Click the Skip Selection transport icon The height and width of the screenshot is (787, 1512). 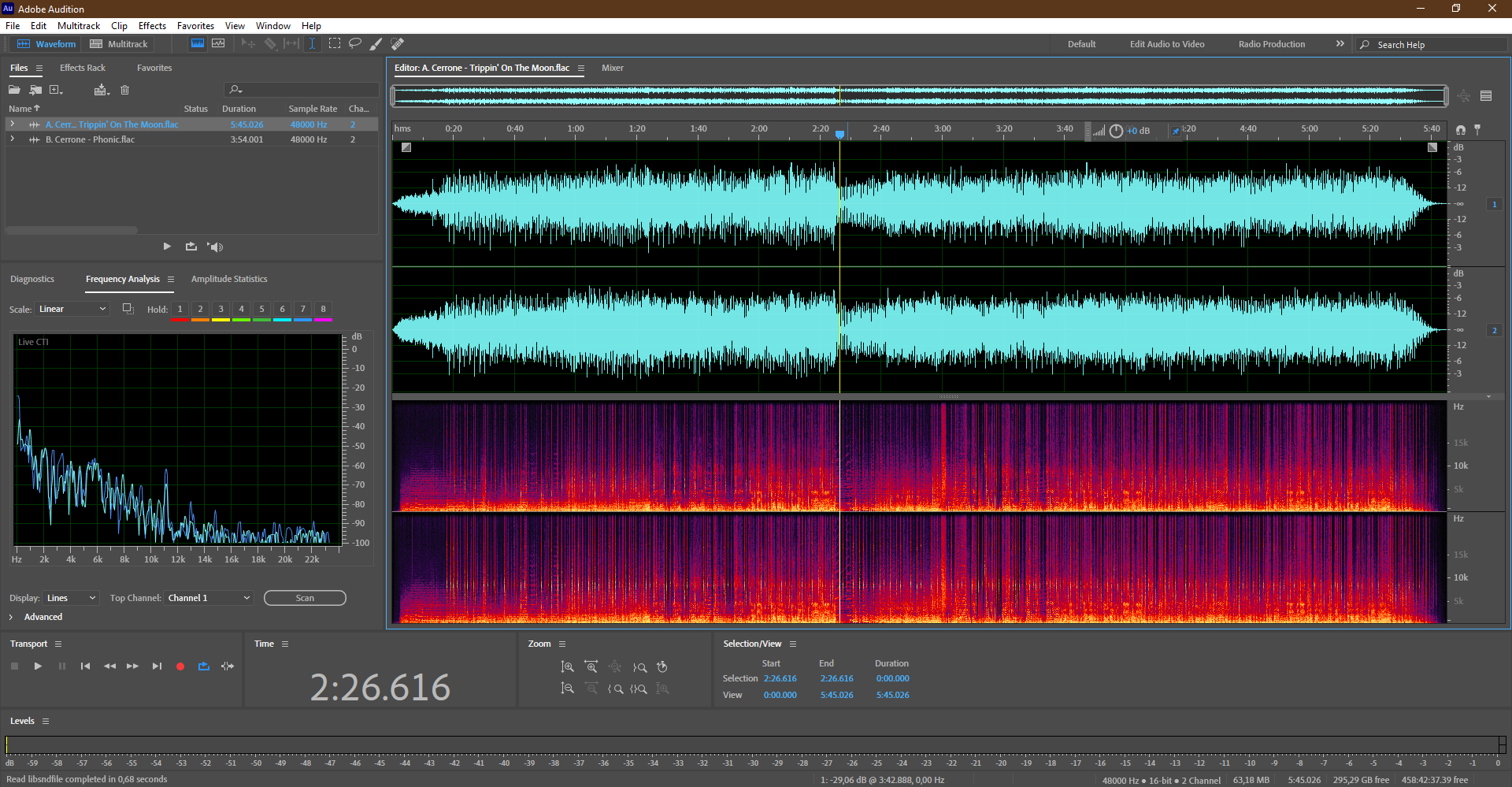228,666
